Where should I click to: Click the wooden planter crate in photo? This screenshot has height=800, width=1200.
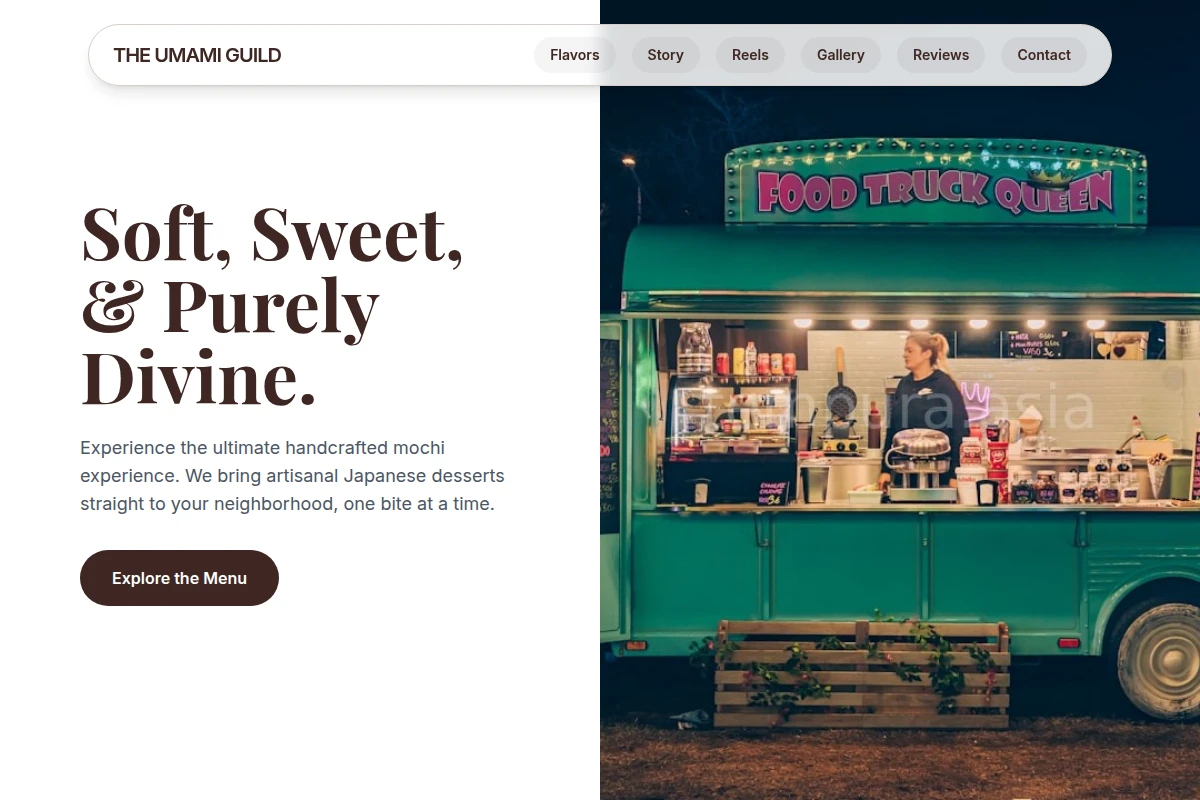click(861, 673)
